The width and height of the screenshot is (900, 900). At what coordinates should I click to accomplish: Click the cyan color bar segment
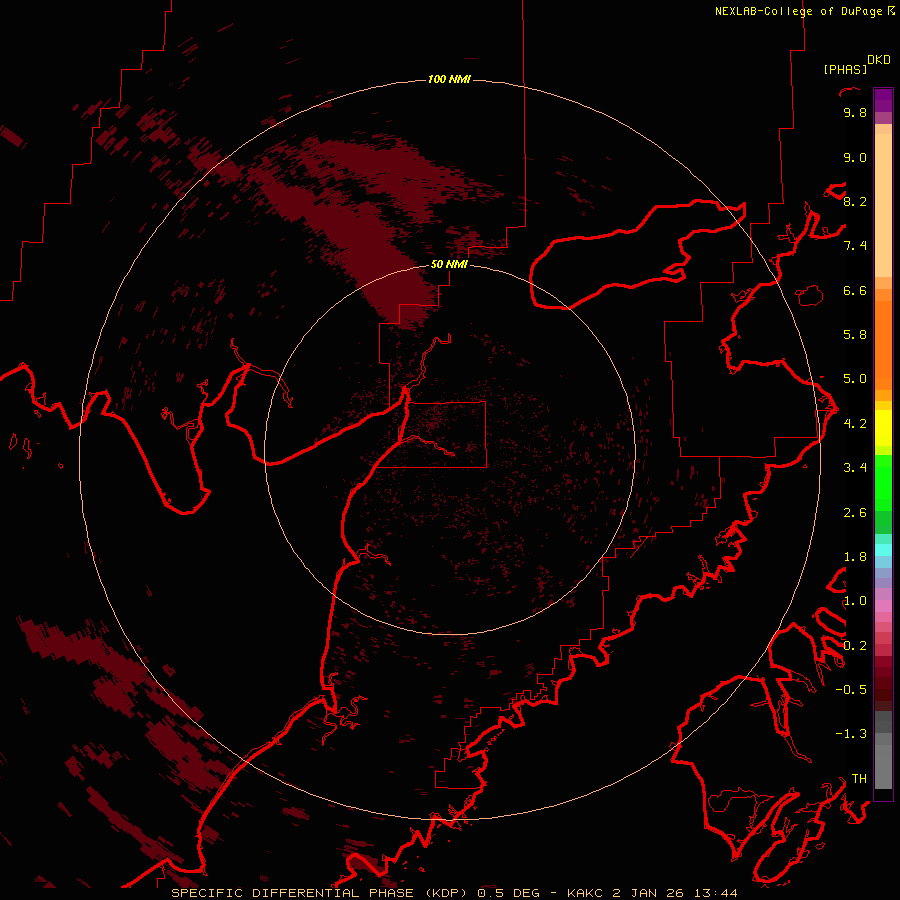pos(883,549)
